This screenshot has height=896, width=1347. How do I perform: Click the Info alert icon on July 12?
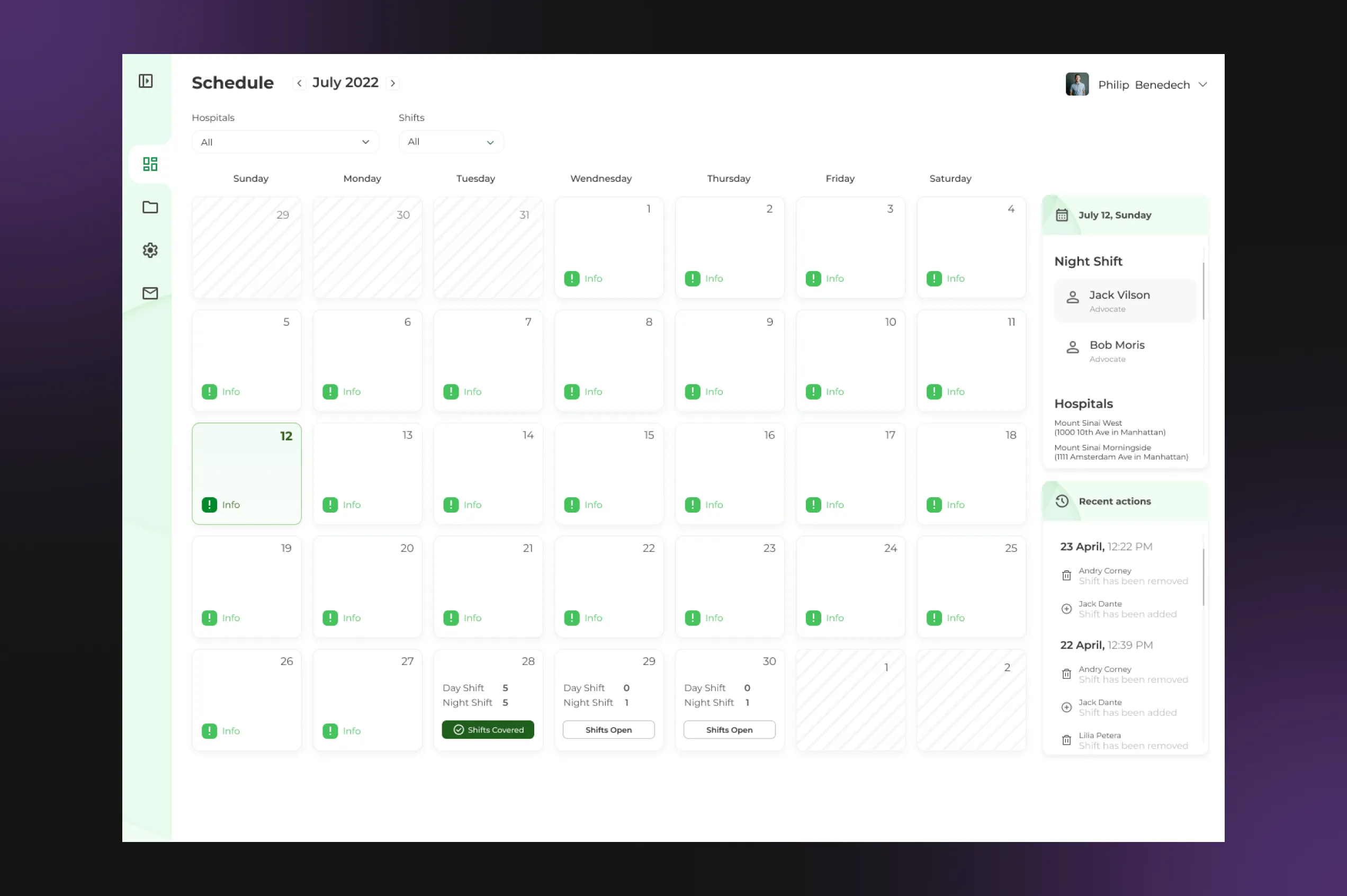[x=209, y=505]
